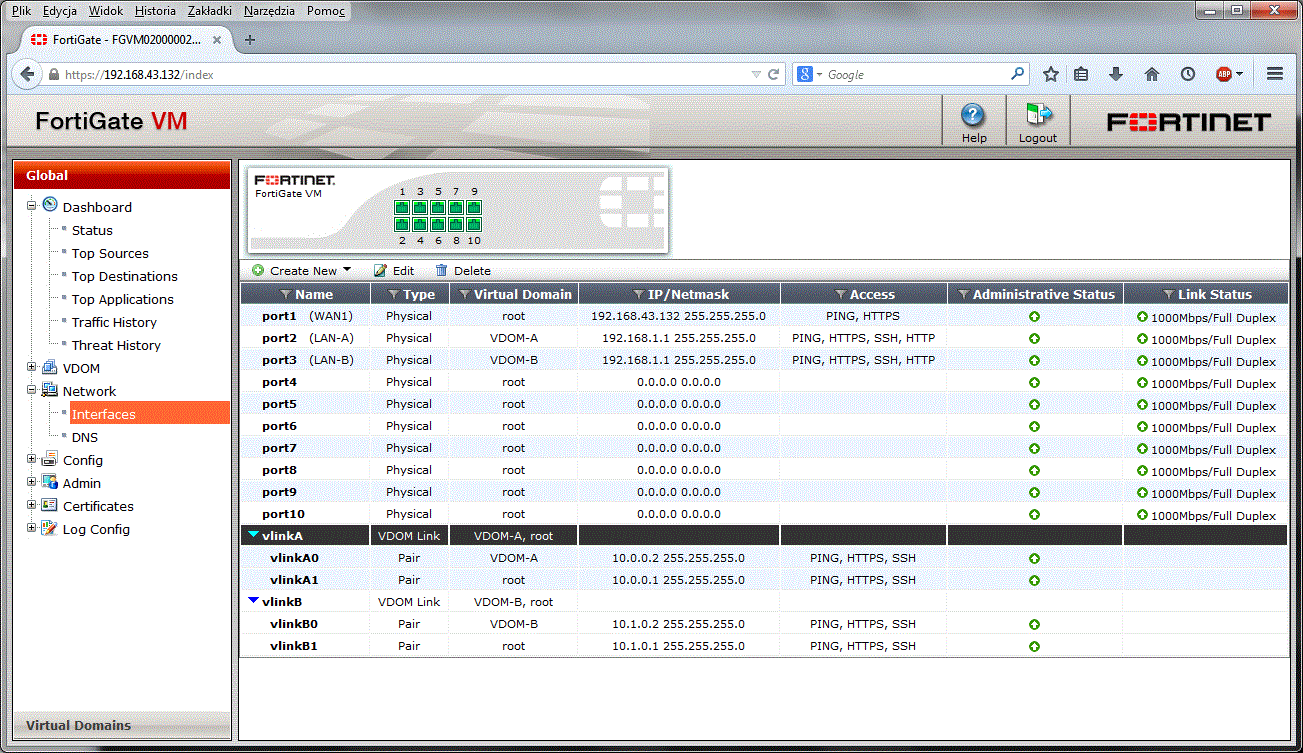Open the Firefox history clock icon

(x=1188, y=74)
